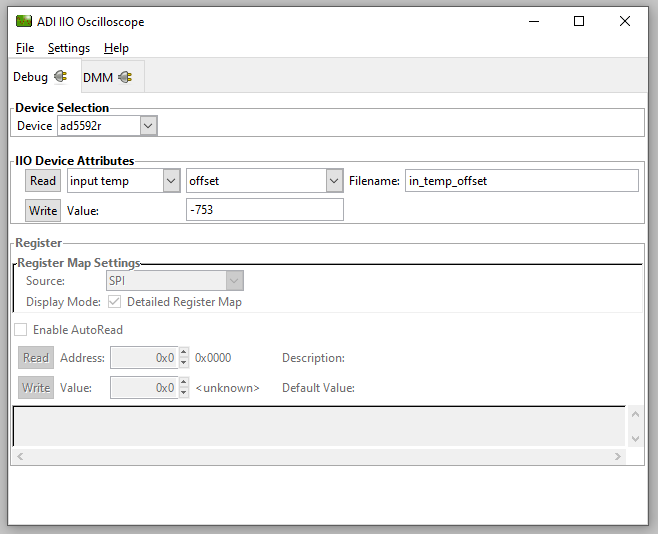Screen dimensions: 658x534
Task: Open the Help menu
Action: point(116,48)
